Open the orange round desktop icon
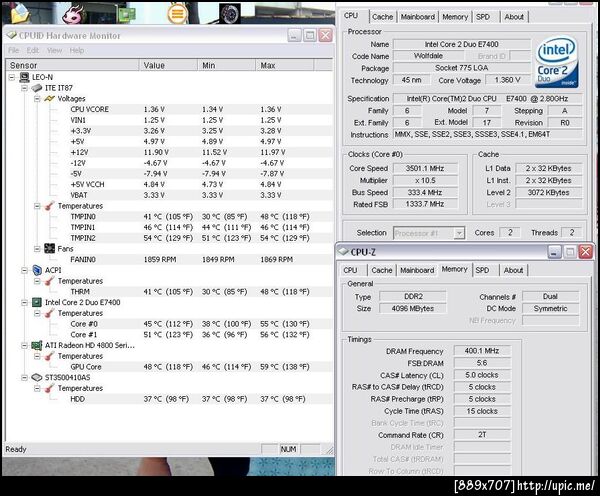The height and width of the screenshot is (496, 600). [x=177, y=13]
